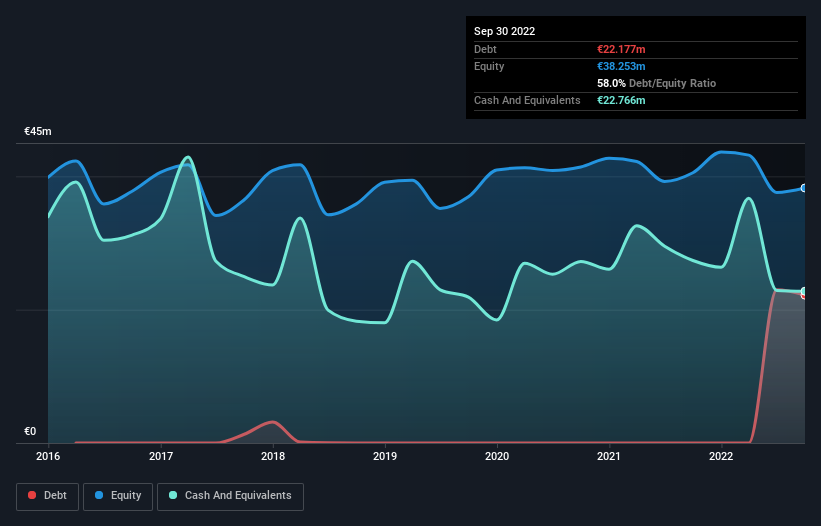Click the 2019 x-axis label
Viewport: 821px width, 526px height.
point(385,456)
